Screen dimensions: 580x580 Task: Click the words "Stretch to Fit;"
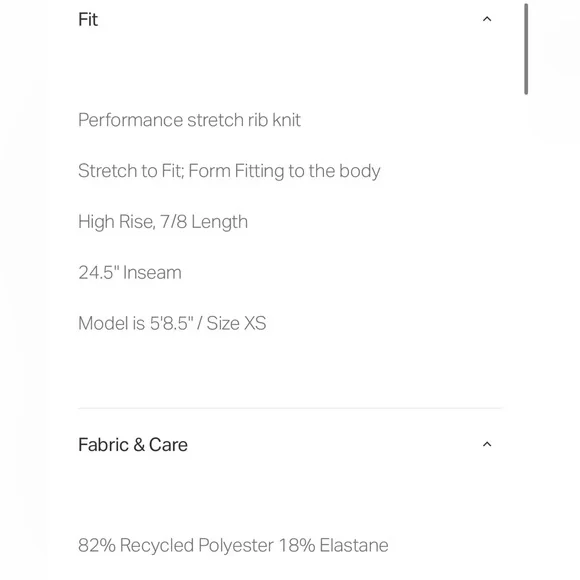point(131,171)
